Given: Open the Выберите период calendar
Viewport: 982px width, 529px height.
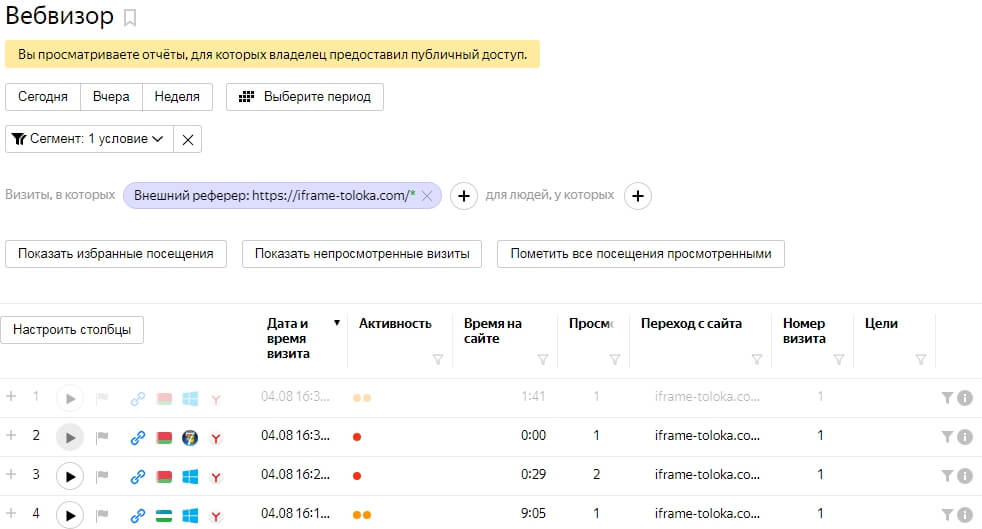Looking at the screenshot, I should [x=304, y=97].
